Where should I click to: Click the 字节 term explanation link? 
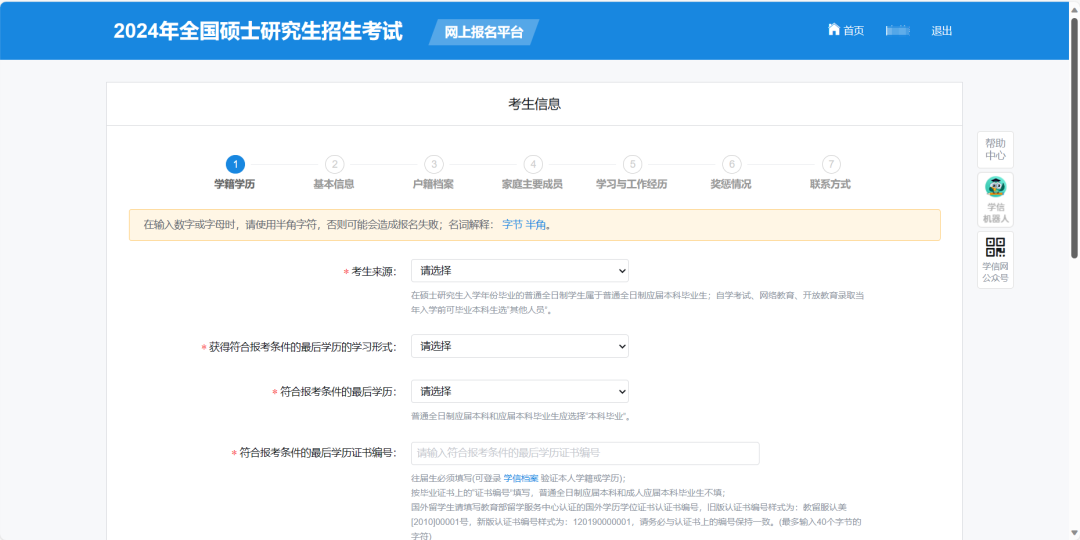coord(512,225)
